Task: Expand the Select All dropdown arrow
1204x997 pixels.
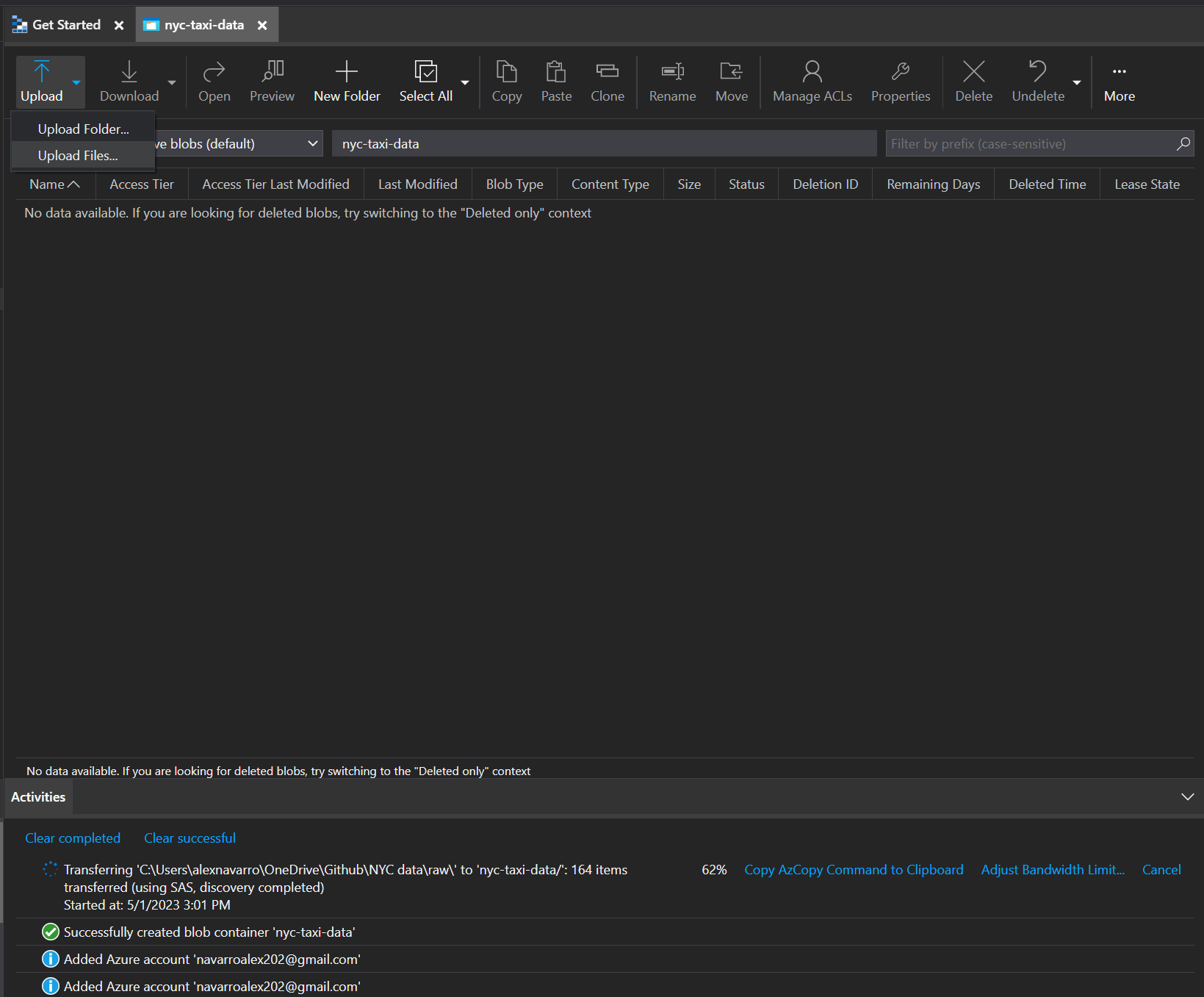Action: [465, 82]
